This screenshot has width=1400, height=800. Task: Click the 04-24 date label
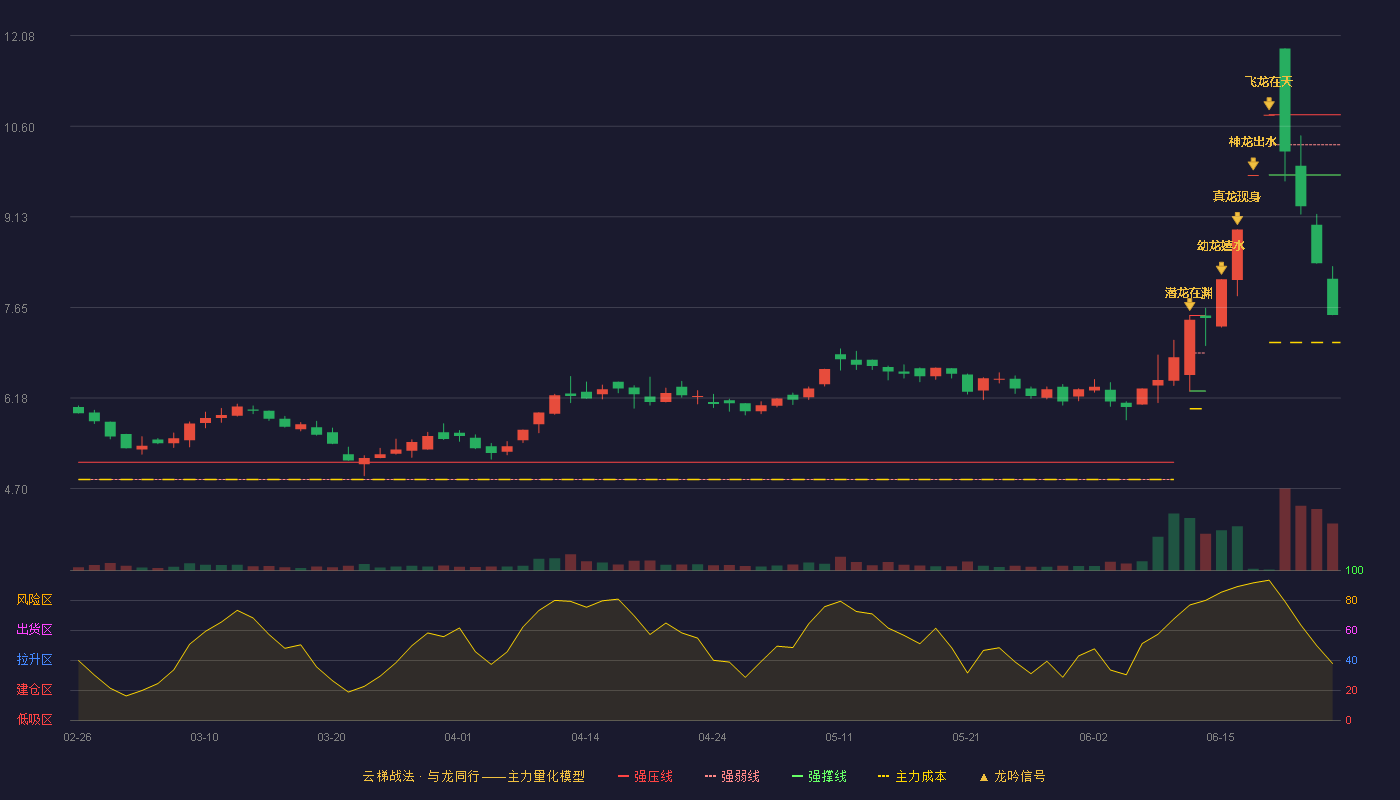[712, 737]
